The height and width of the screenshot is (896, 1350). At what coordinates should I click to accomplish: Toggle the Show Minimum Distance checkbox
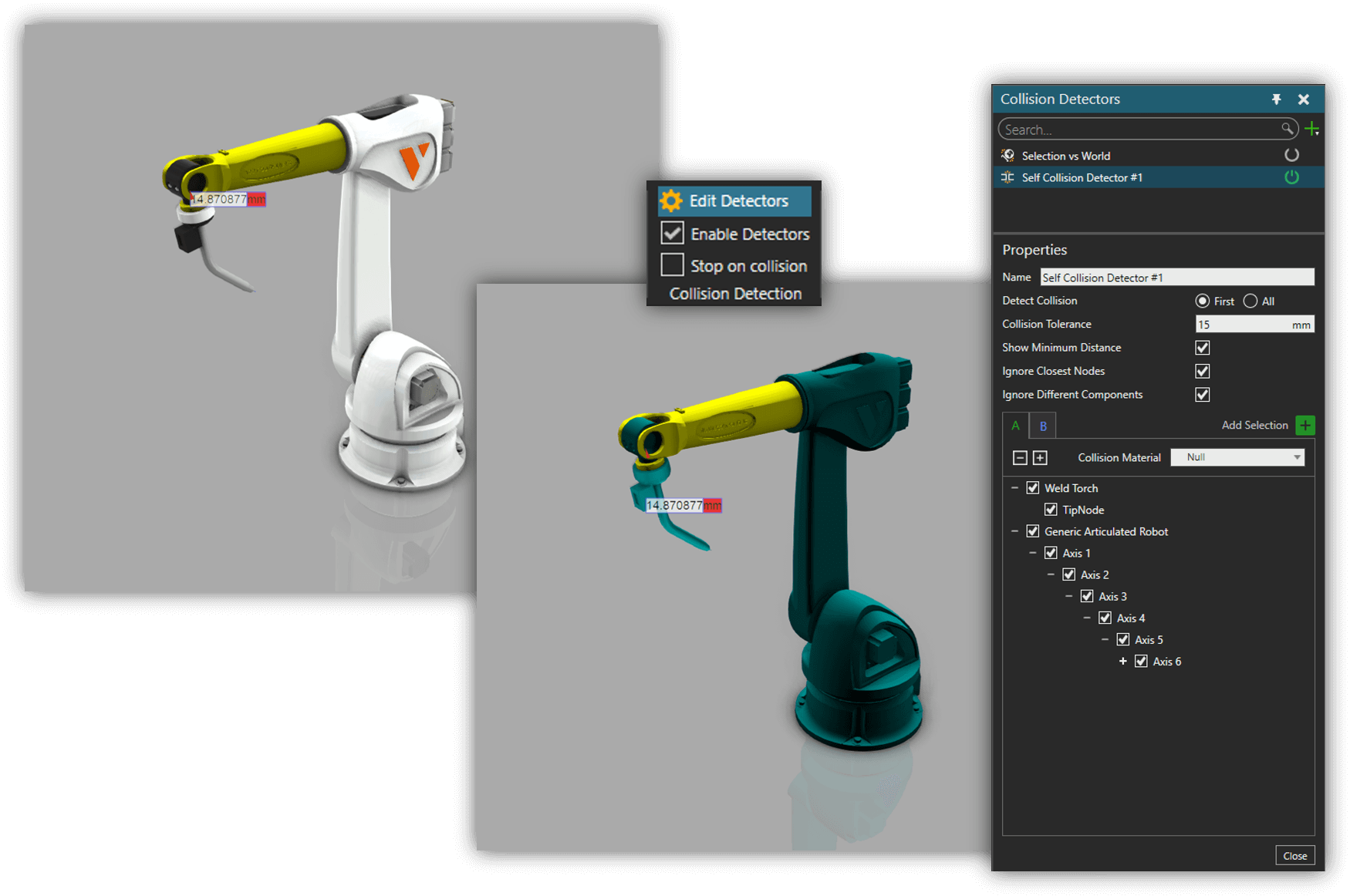[1202, 348]
